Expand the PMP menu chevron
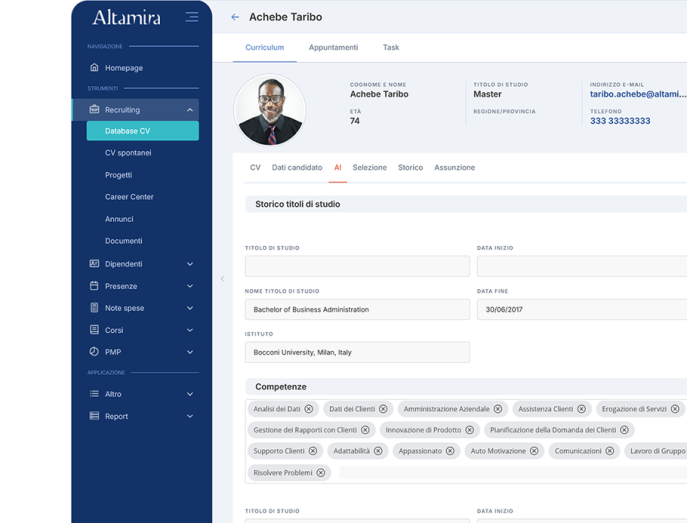The image size is (687, 523). 190,352
